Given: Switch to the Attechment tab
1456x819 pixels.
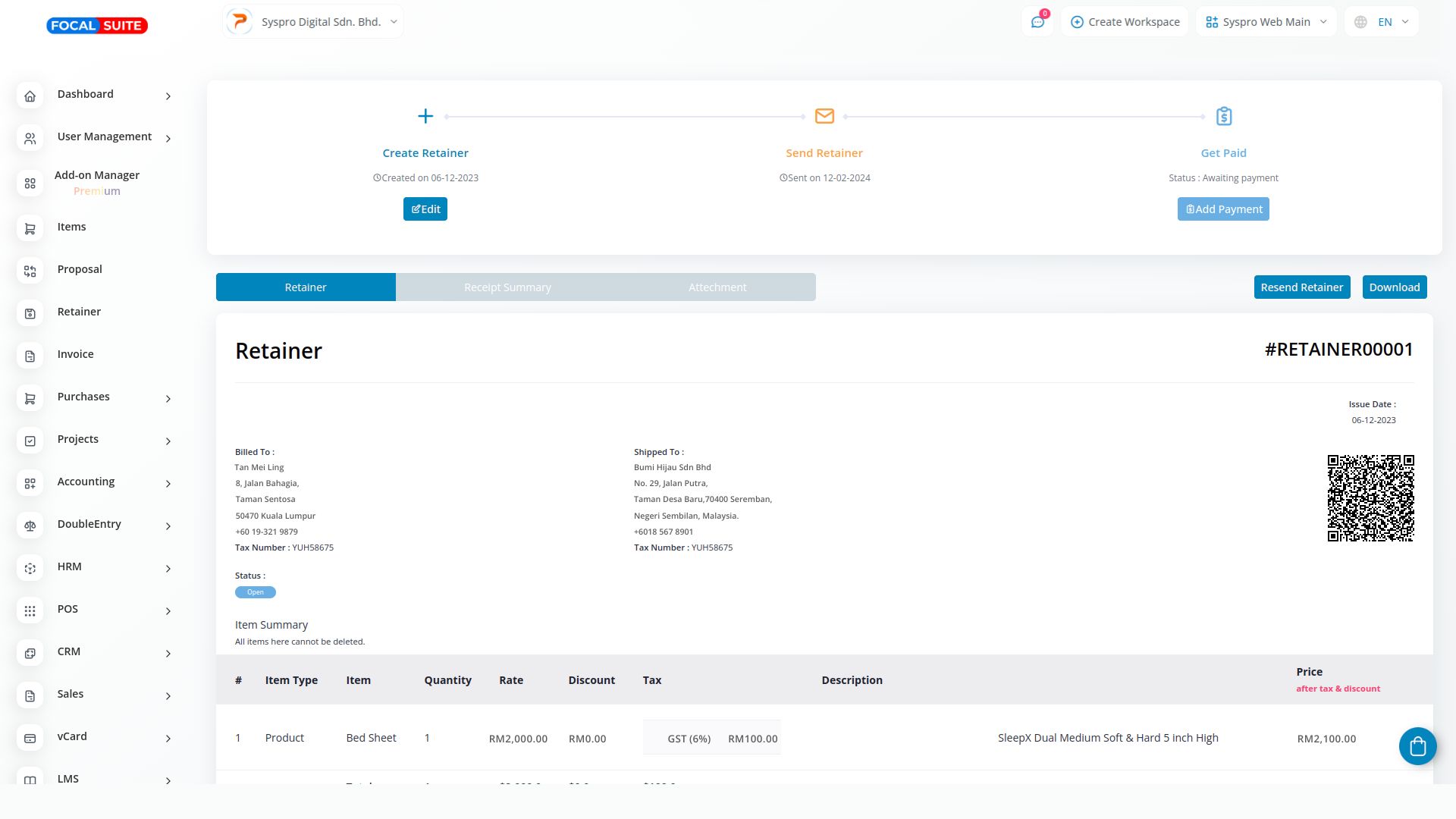Looking at the screenshot, I should pos(717,287).
